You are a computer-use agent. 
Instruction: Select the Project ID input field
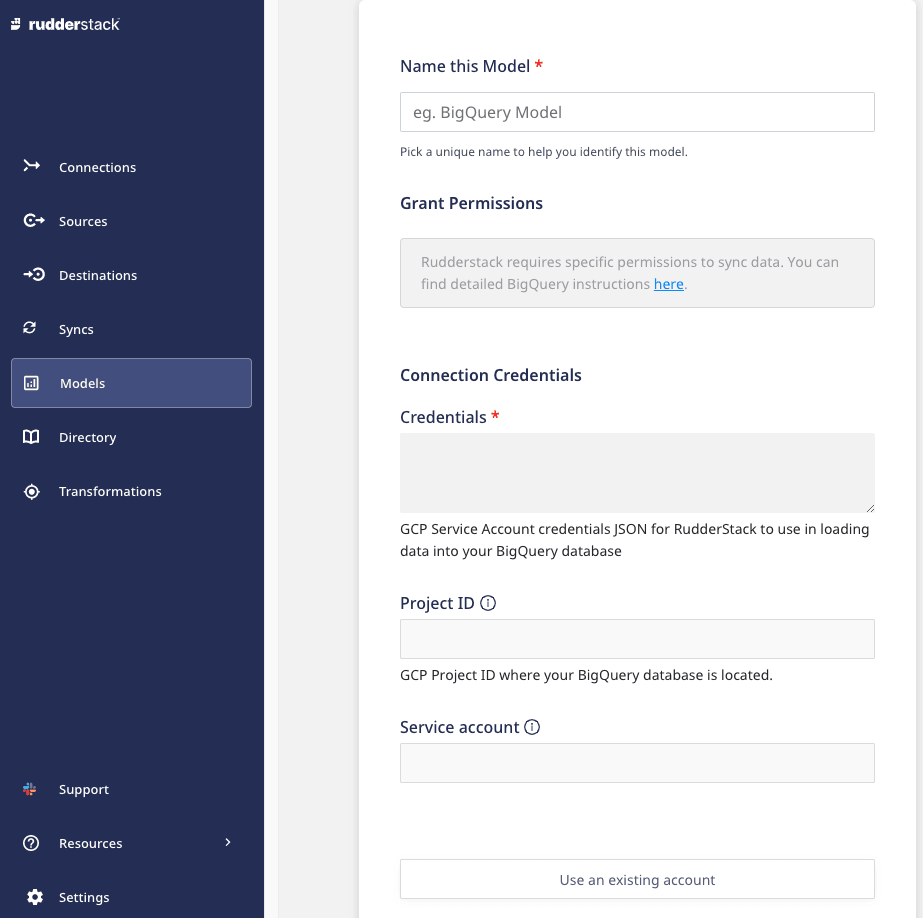(637, 639)
